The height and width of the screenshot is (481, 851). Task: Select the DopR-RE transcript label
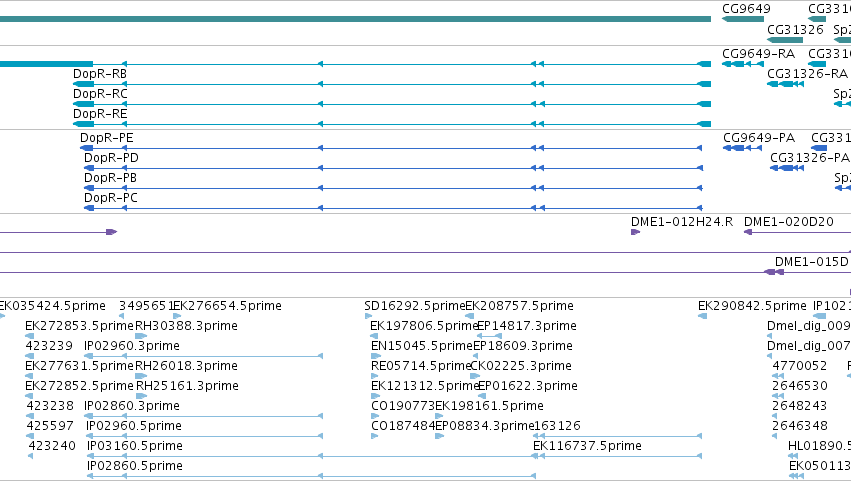click(x=100, y=114)
